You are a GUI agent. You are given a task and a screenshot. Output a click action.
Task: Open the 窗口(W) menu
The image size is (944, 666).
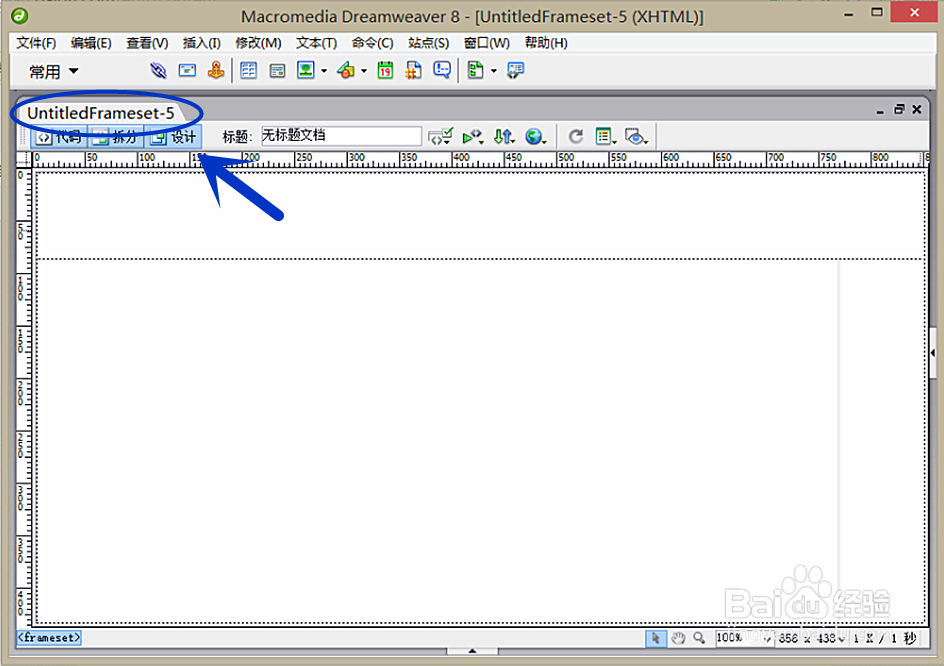tap(486, 43)
